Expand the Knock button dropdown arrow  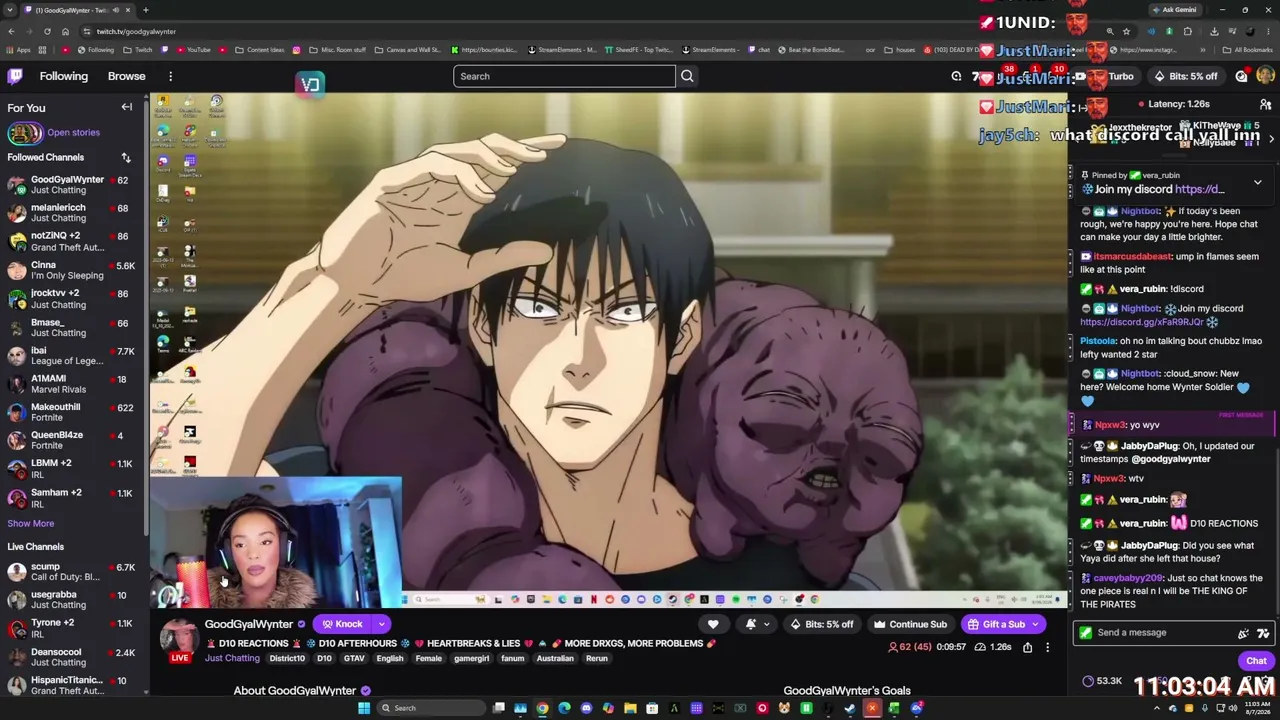[x=381, y=624]
